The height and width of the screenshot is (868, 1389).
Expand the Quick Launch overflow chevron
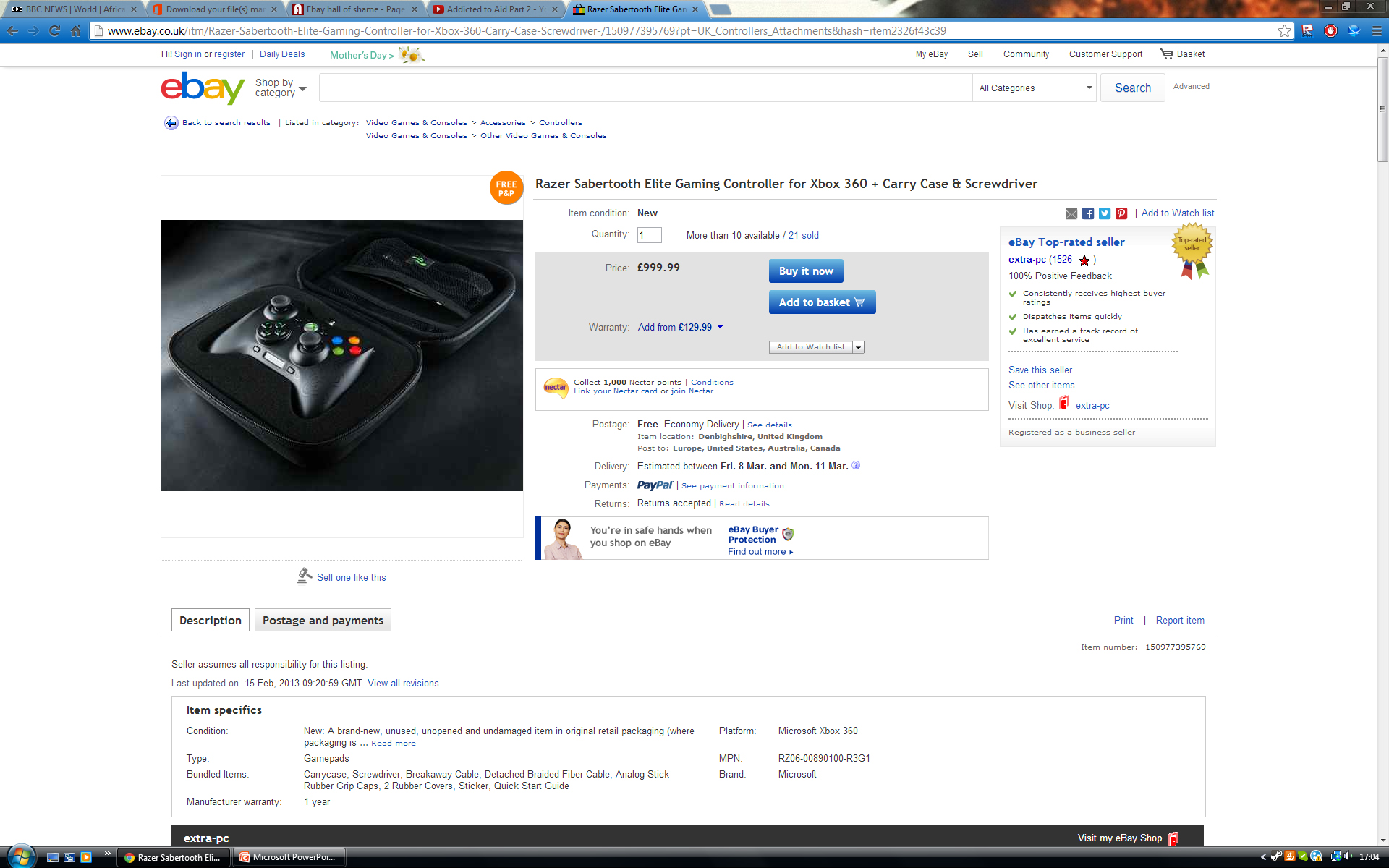[x=107, y=854]
